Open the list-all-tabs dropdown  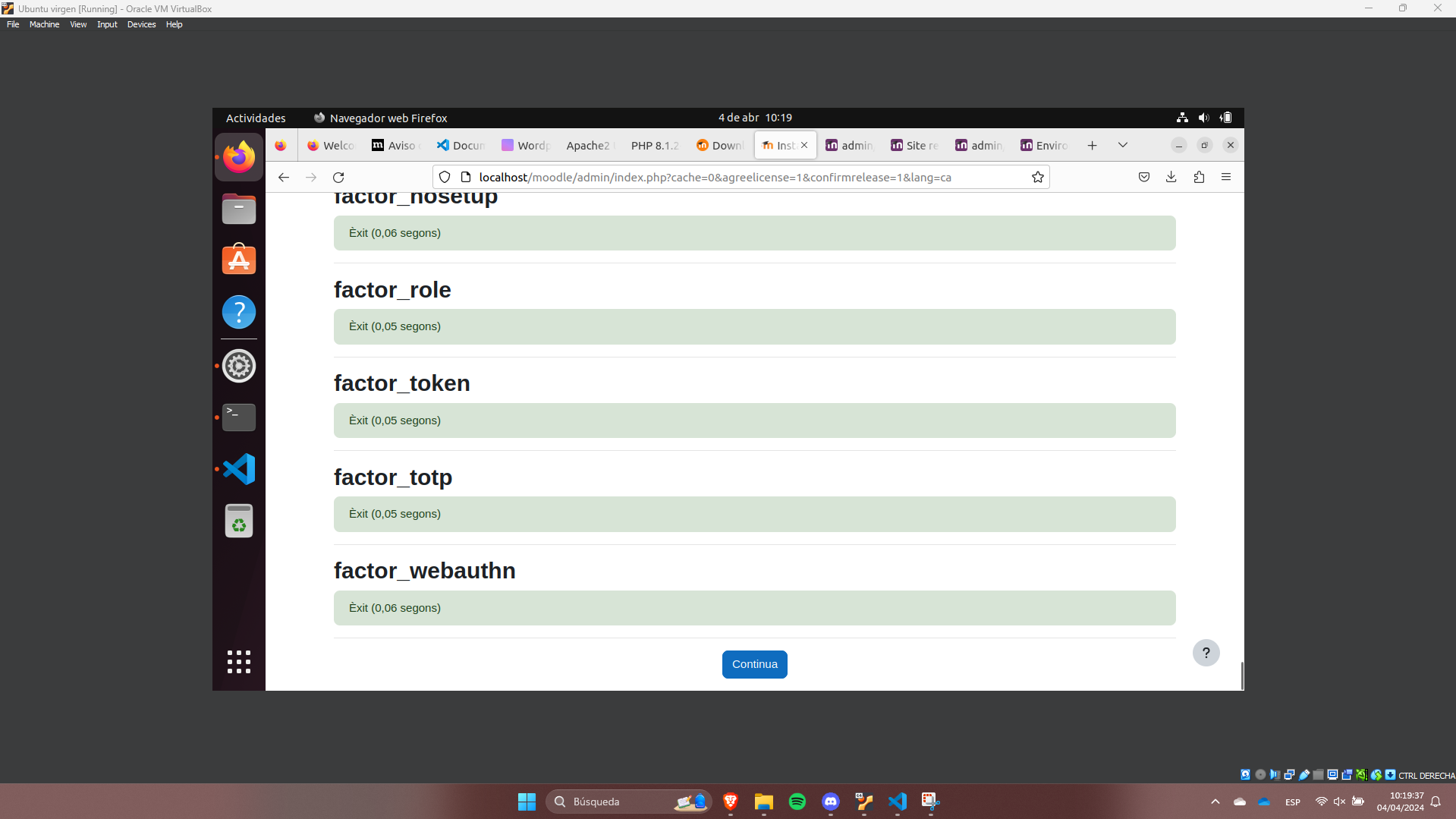coord(1122,144)
